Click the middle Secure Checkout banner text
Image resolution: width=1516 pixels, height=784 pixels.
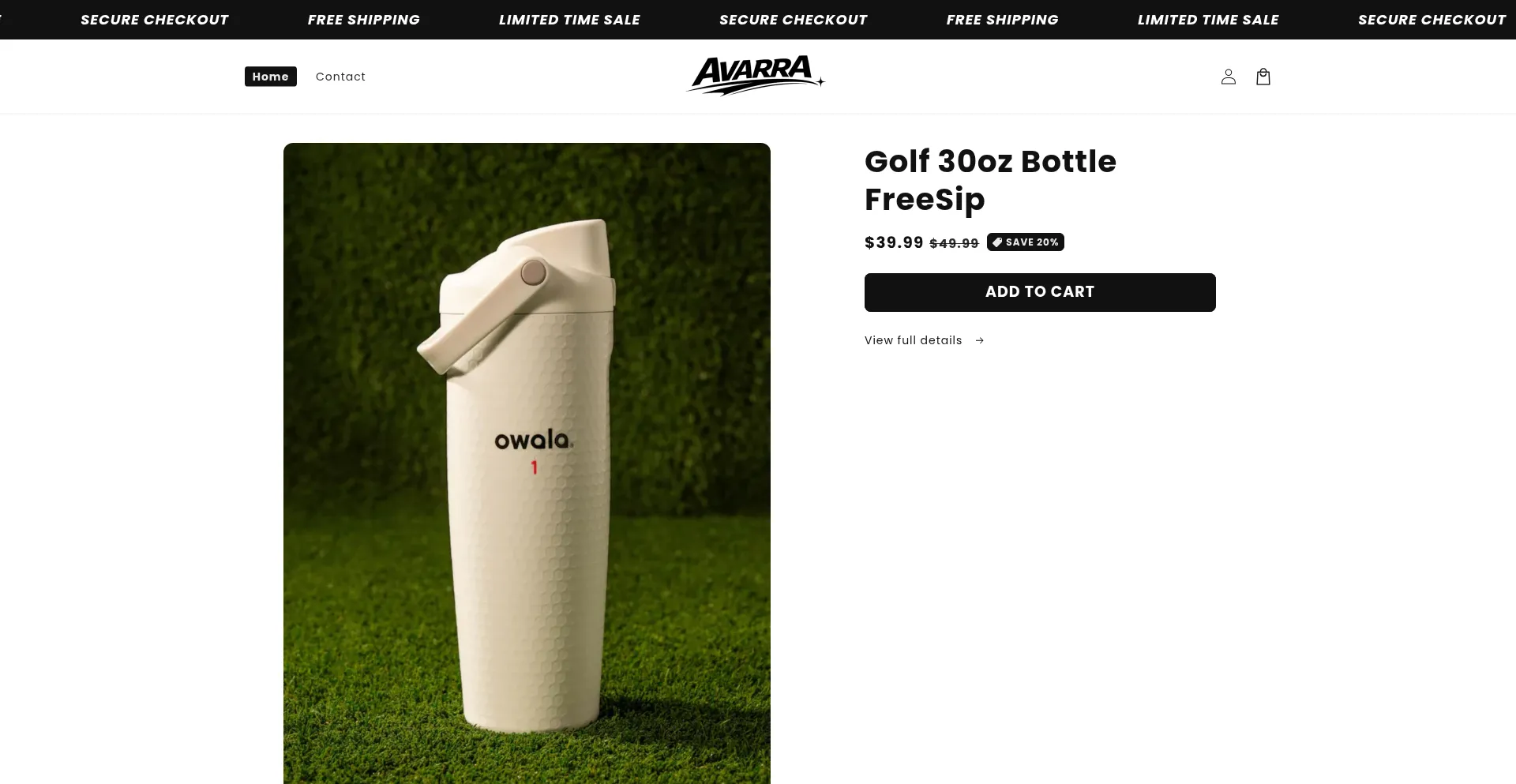tap(794, 20)
